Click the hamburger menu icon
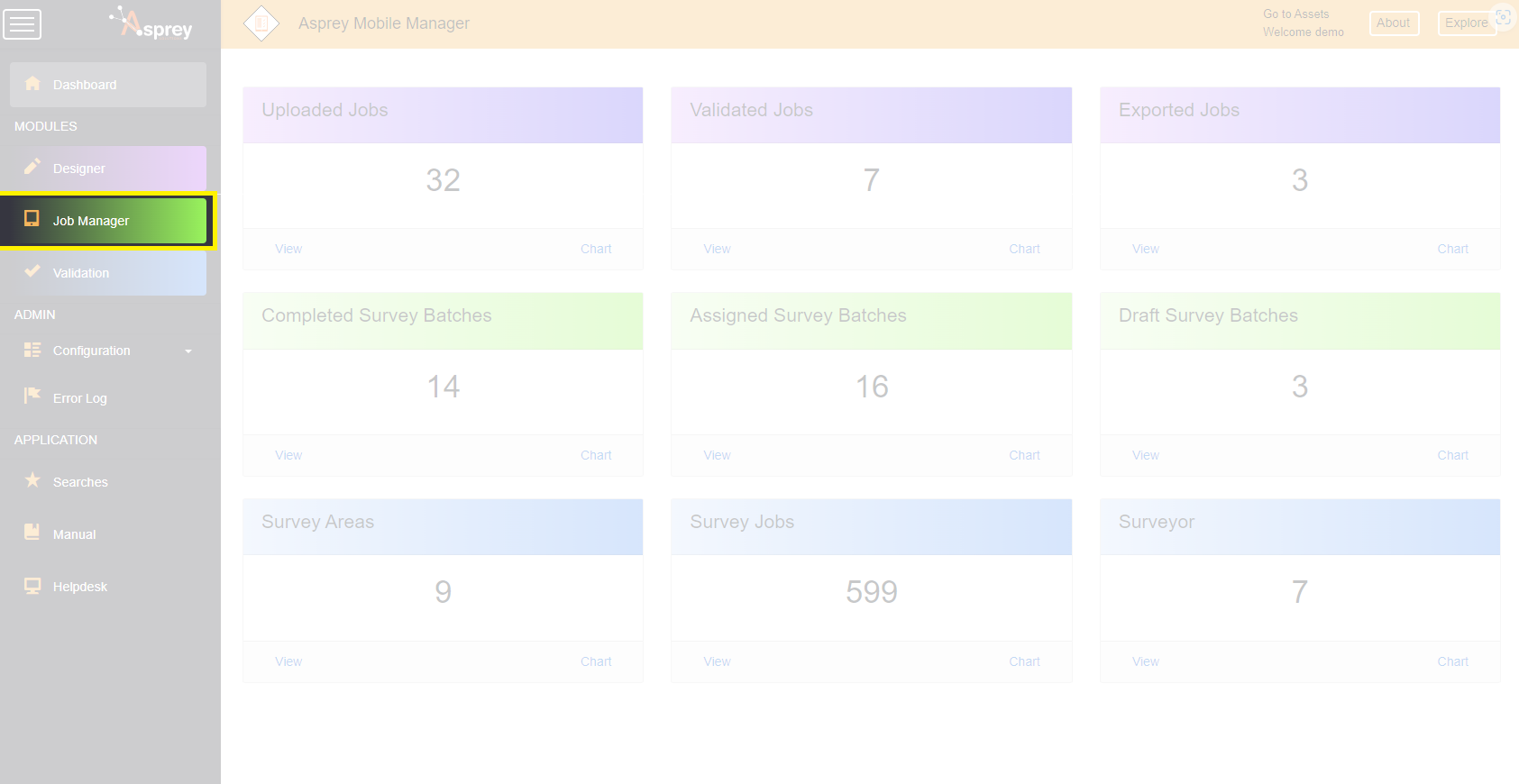Image resolution: width=1519 pixels, height=784 pixels. 23,24
